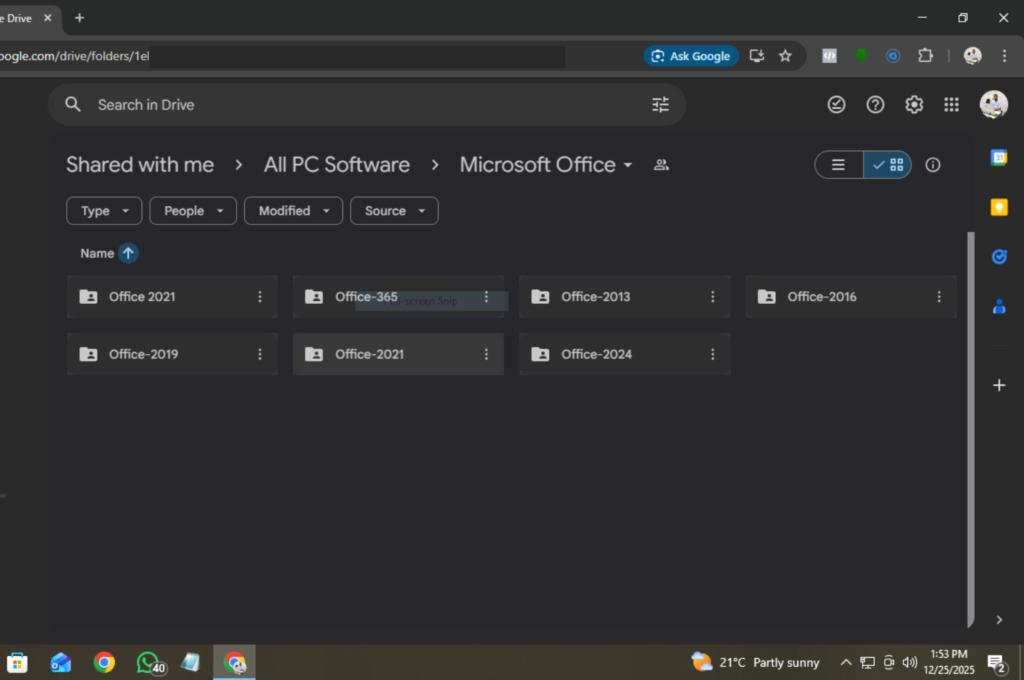Open the Support help icon
Viewport: 1024px width, 680px height.
[875, 105]
